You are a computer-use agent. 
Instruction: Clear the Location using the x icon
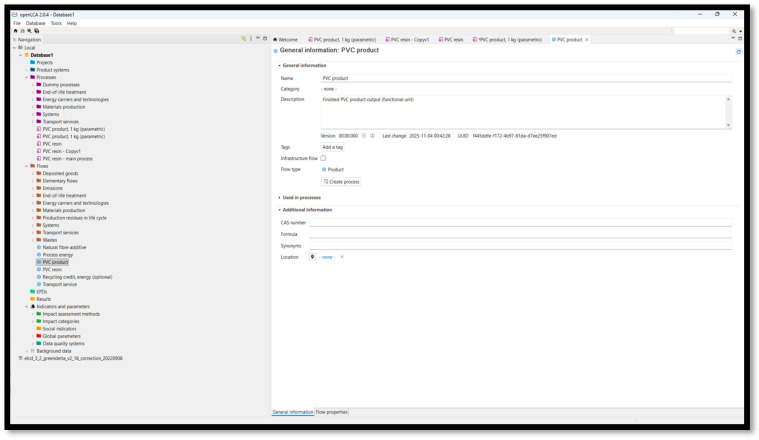pyautogui.click(x=342, y=257)
